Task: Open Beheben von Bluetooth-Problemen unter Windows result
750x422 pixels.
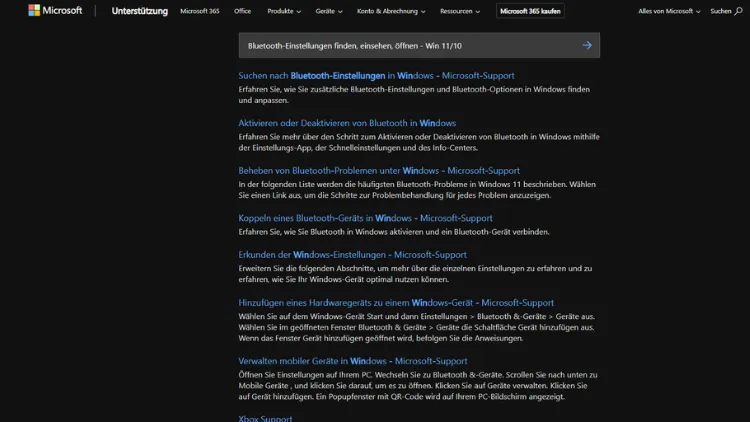Action: pos(379,170)
